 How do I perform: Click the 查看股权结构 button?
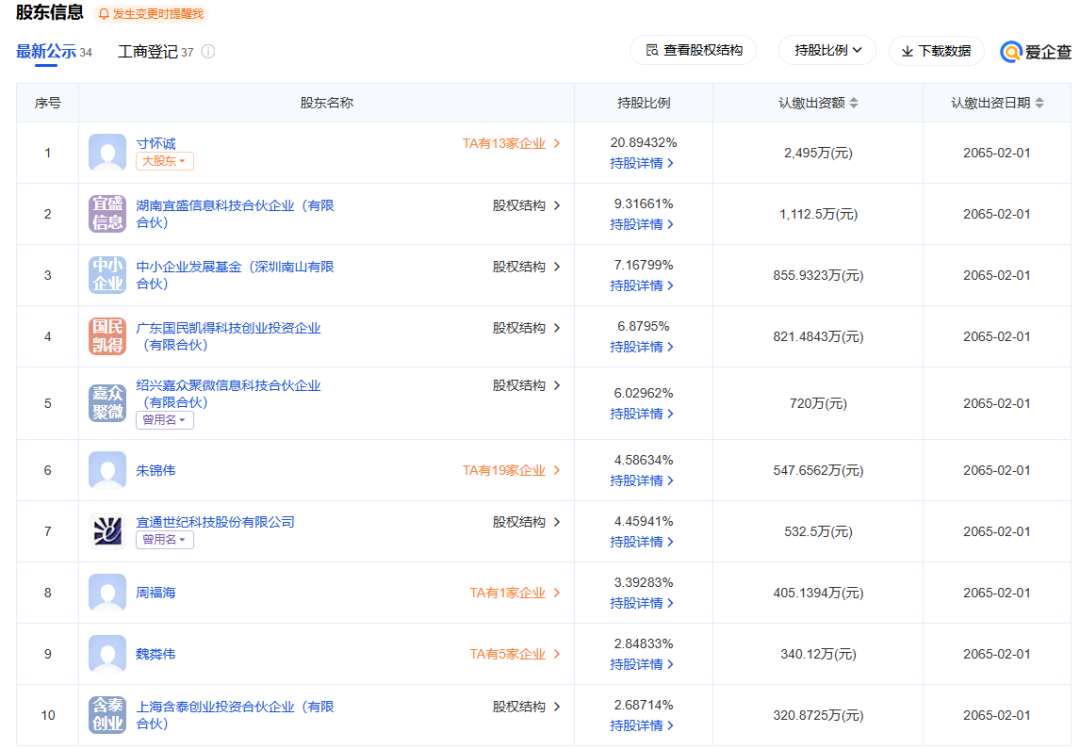click(x=693, y=50)
